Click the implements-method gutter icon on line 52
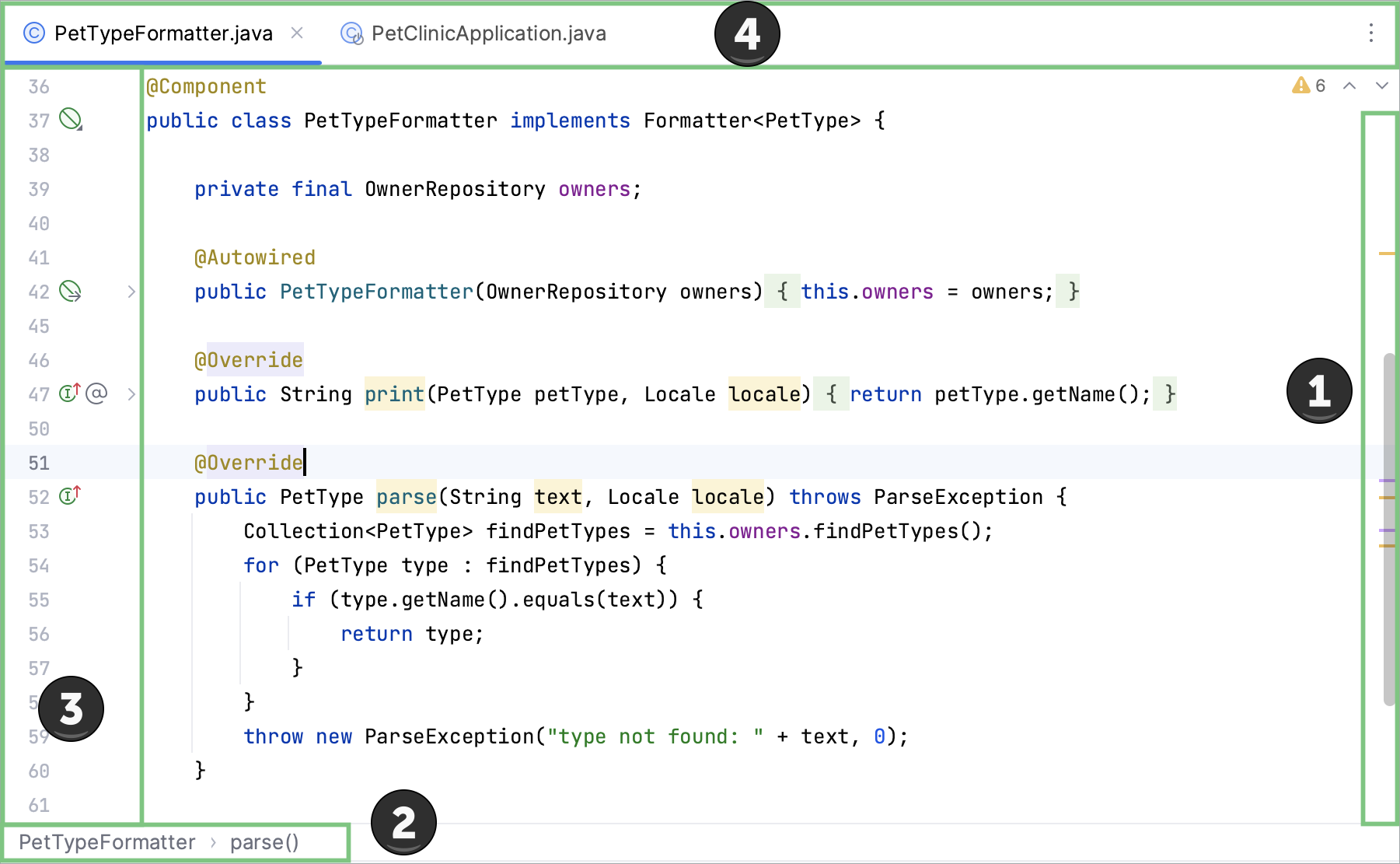Viewport: 1400px width, 864px height. point(70,496)
